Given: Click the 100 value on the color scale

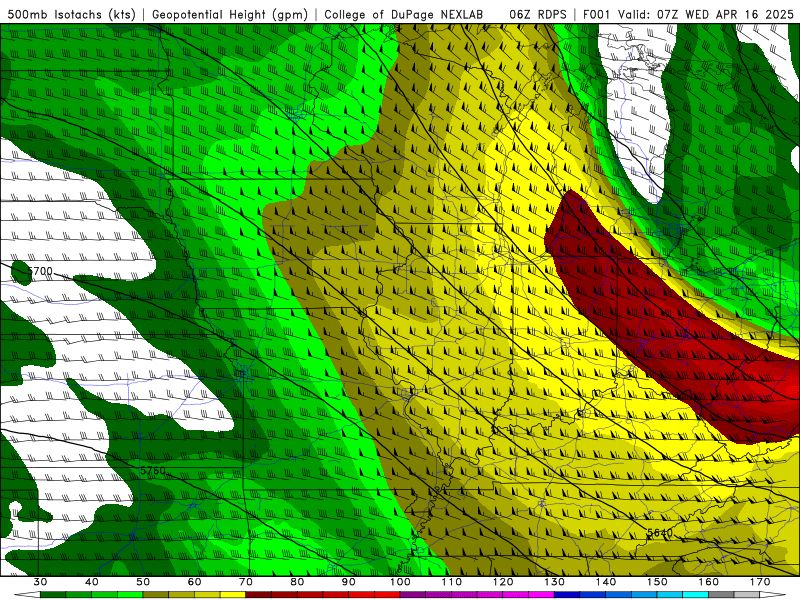Looking at the screenshot, I should point(400,582).
